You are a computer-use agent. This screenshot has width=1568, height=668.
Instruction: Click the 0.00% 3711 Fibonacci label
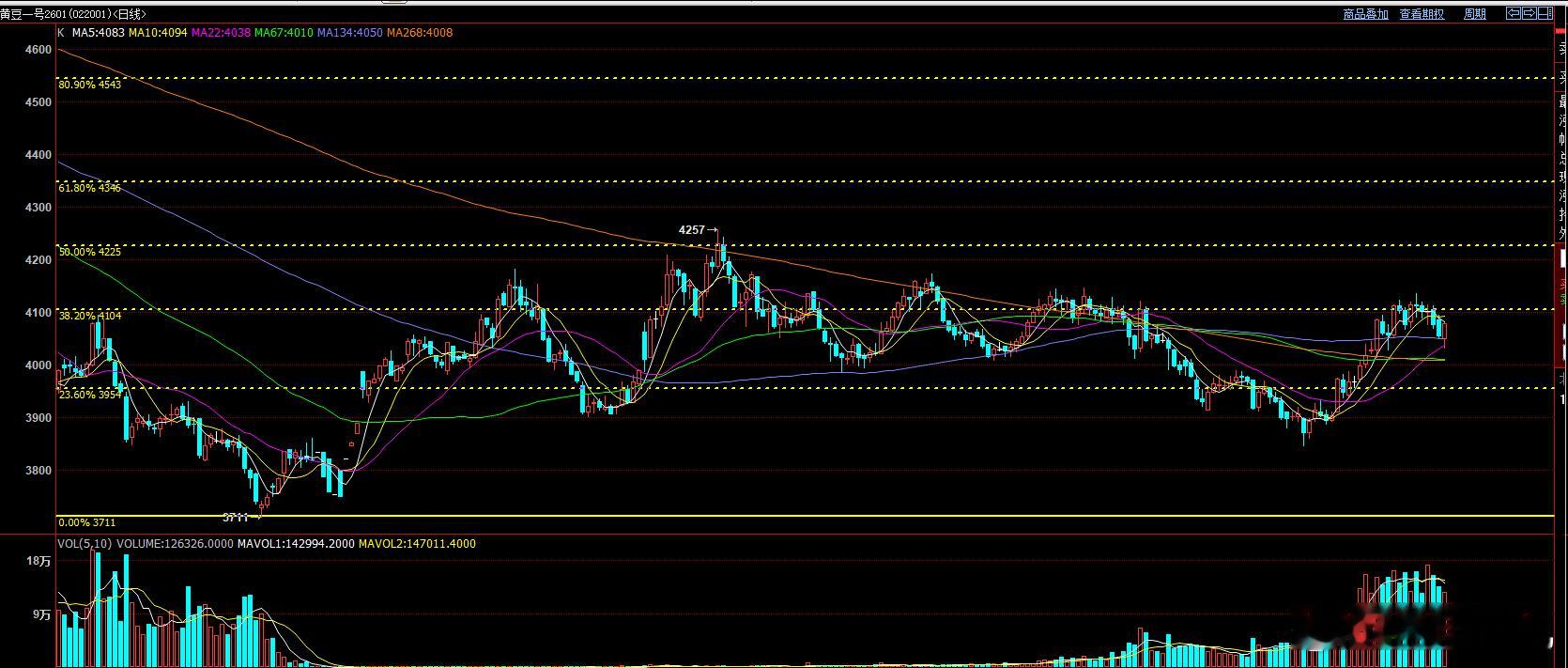pyautogui.click(x=86, y=522)
